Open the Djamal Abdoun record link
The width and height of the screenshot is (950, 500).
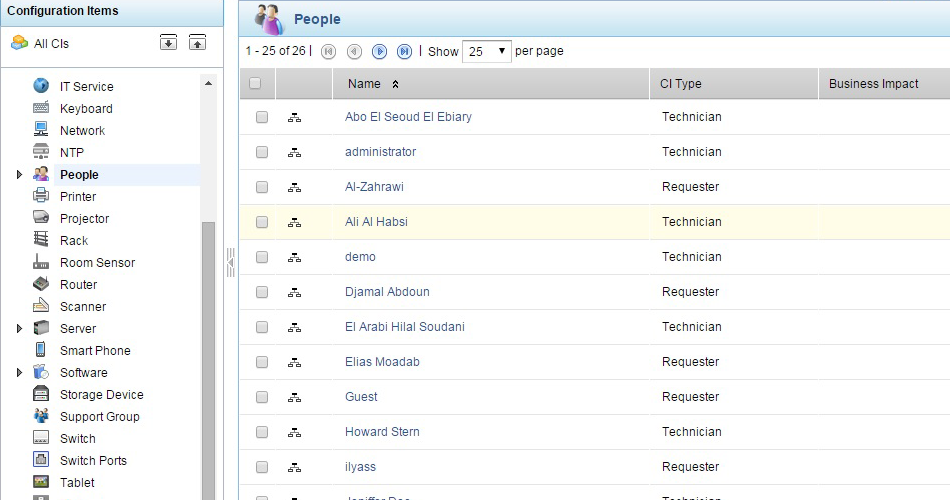[387, 292]
